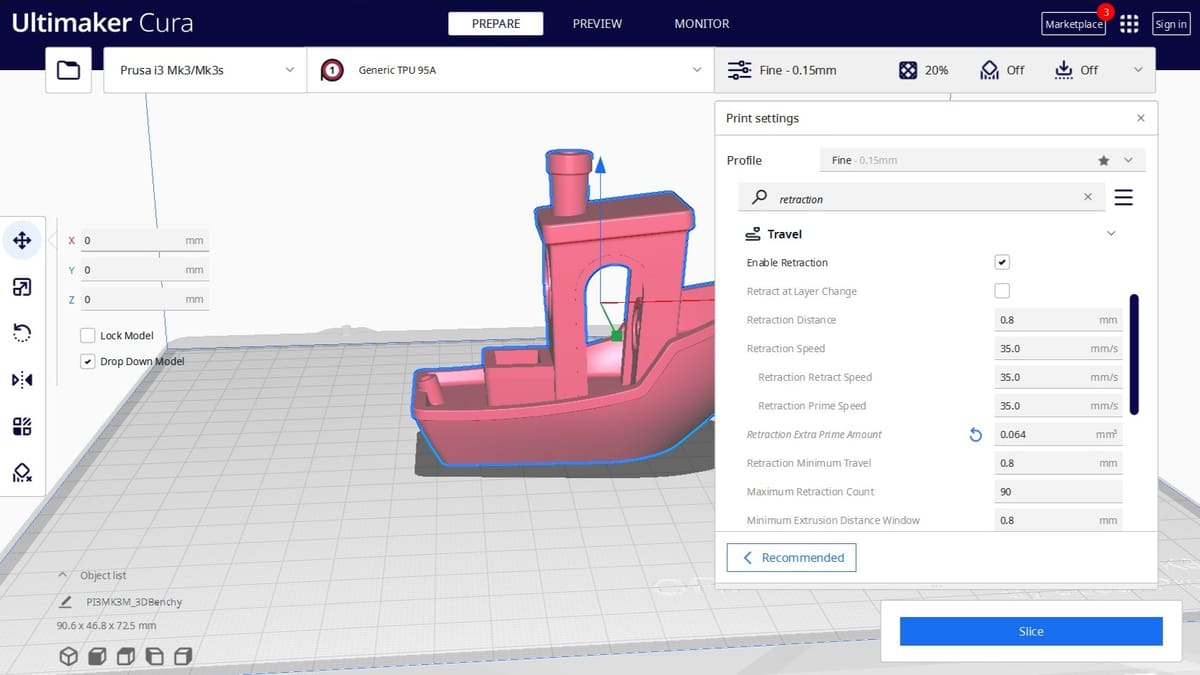Open the Generic TPU 95A material dropdown
1200x675 pixels.
tap(511, 70)
